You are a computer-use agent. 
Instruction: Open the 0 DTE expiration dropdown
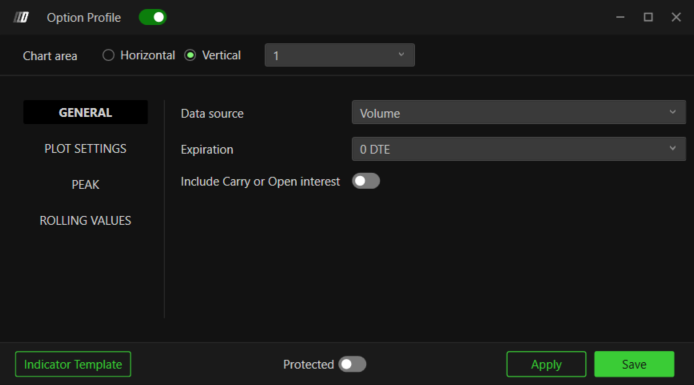(519, 149)
